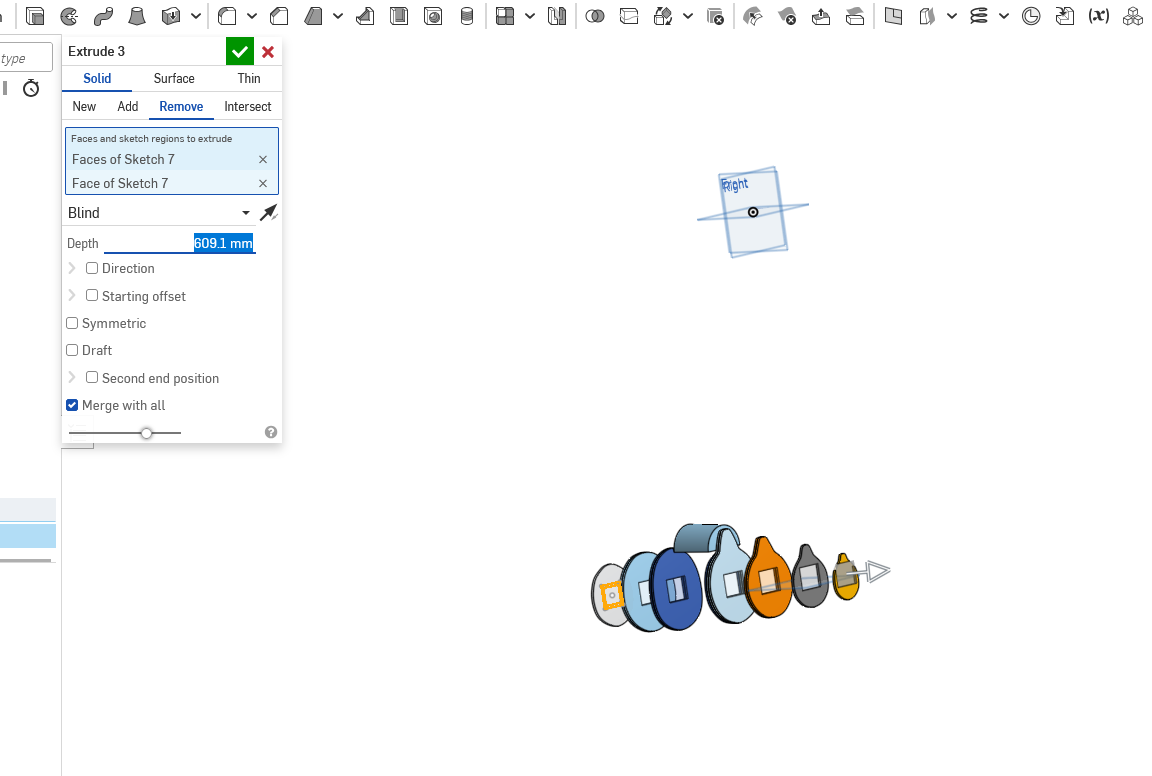
Task: Click the filter type search field
Action: pyautogui.click(x=26, y=57)
